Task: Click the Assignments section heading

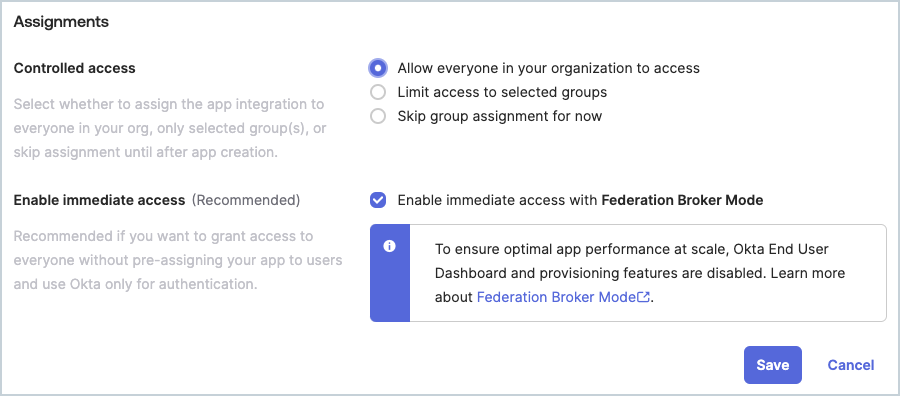Action: [x=61, y=22]
